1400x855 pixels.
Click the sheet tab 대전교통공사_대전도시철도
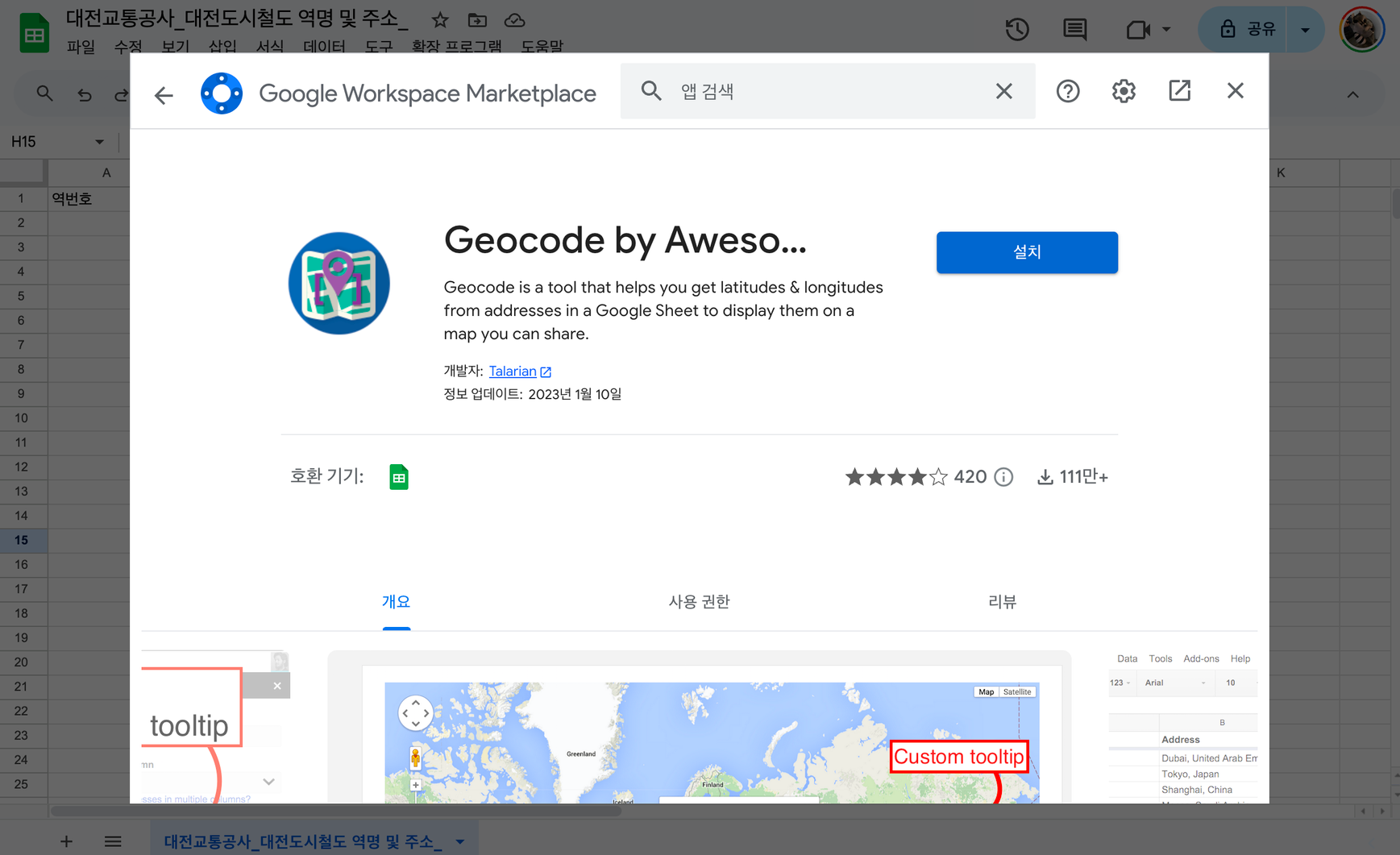(302, 841)
